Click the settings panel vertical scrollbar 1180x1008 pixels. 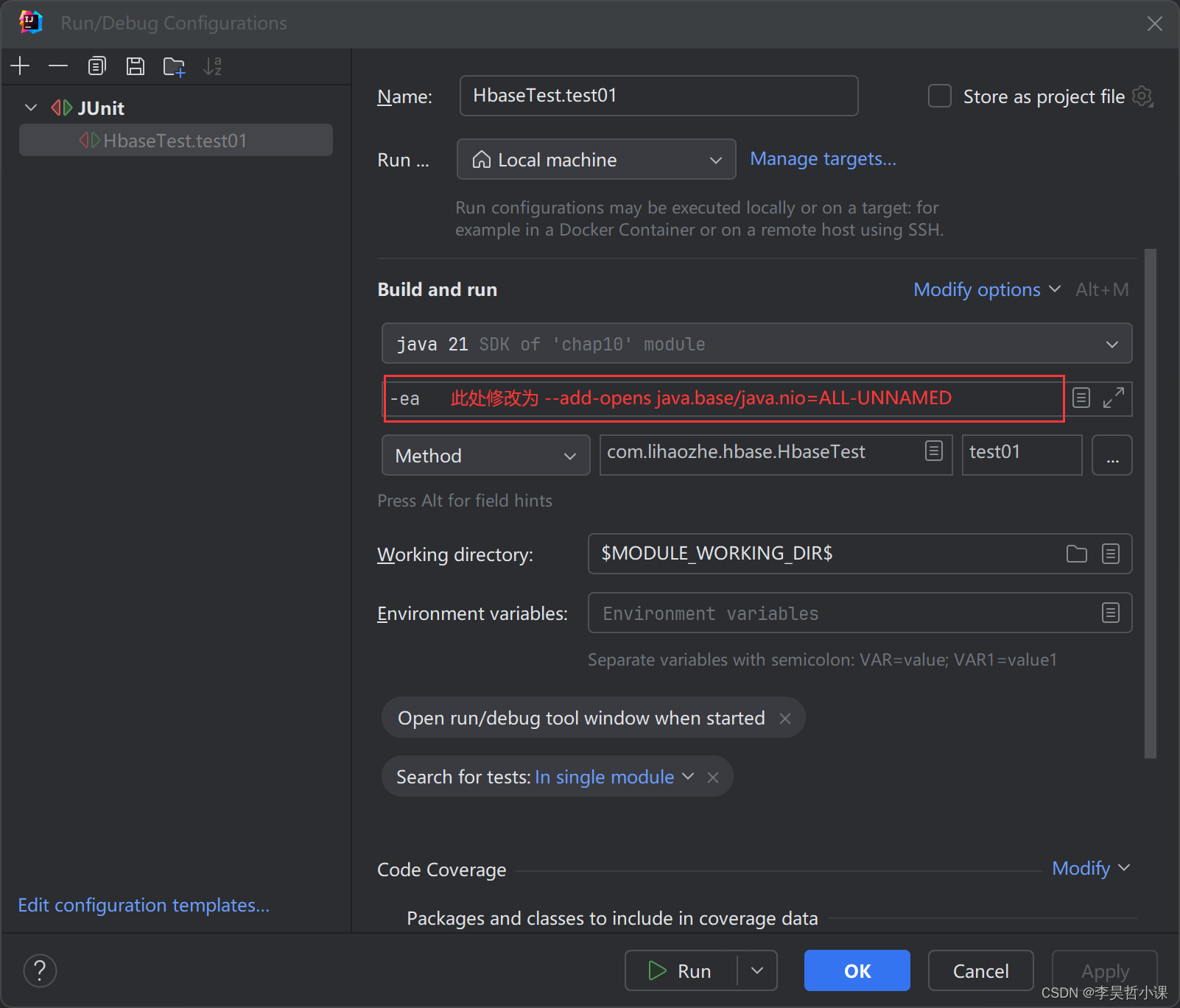click(1151, 504)
